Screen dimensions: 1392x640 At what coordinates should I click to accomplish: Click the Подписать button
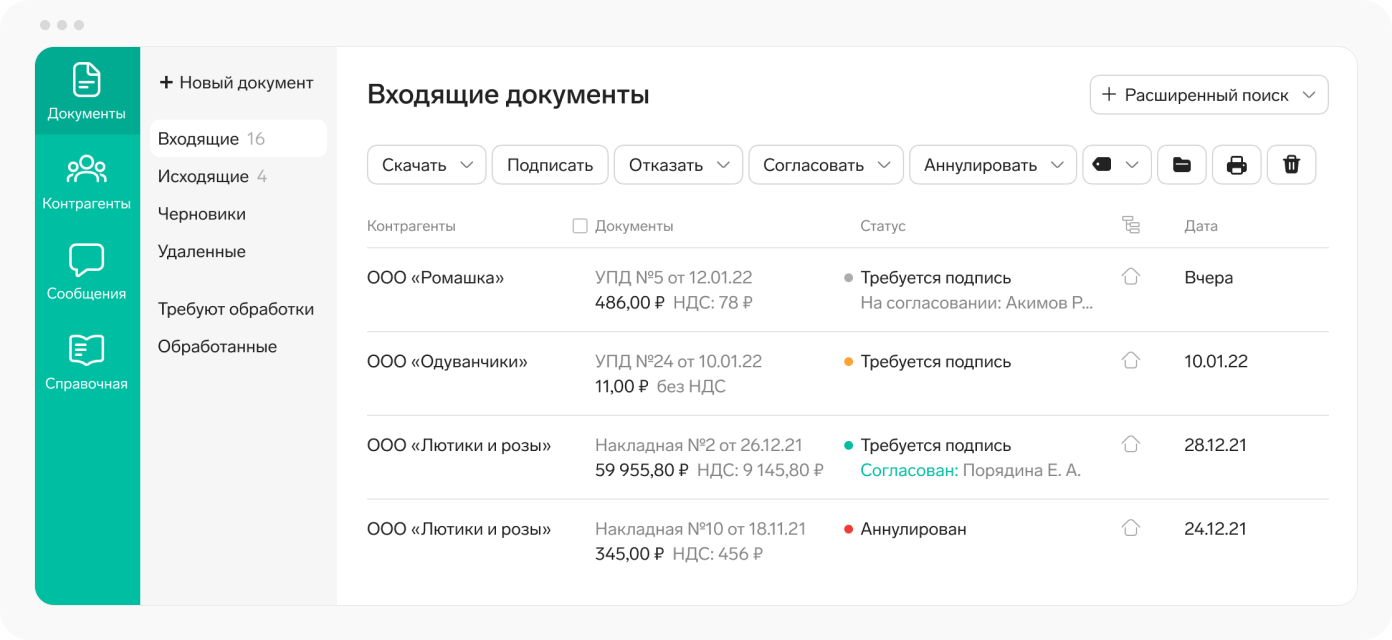tap(550, 165)
